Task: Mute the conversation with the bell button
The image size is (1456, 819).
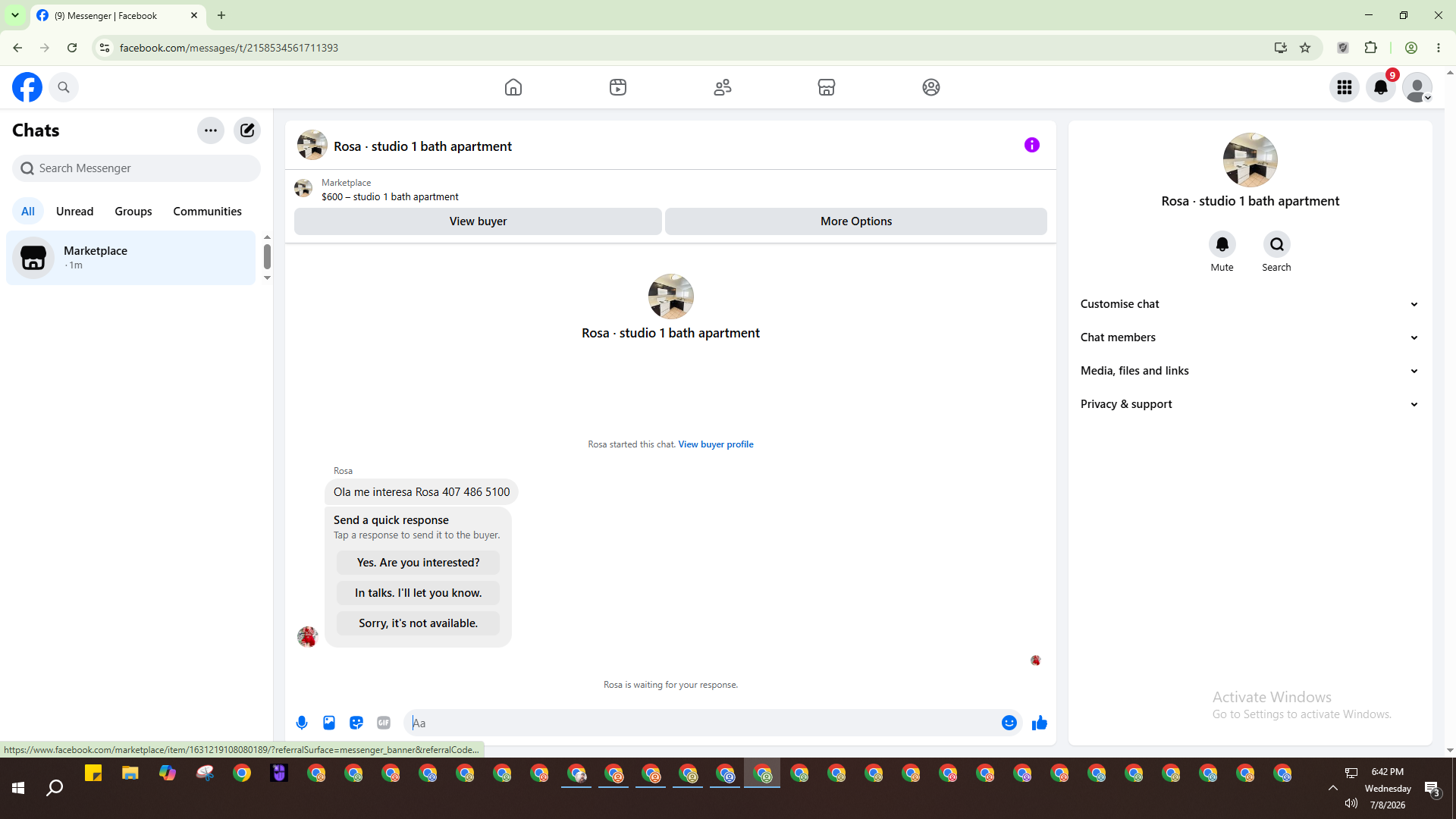Action: [1222, 244]
